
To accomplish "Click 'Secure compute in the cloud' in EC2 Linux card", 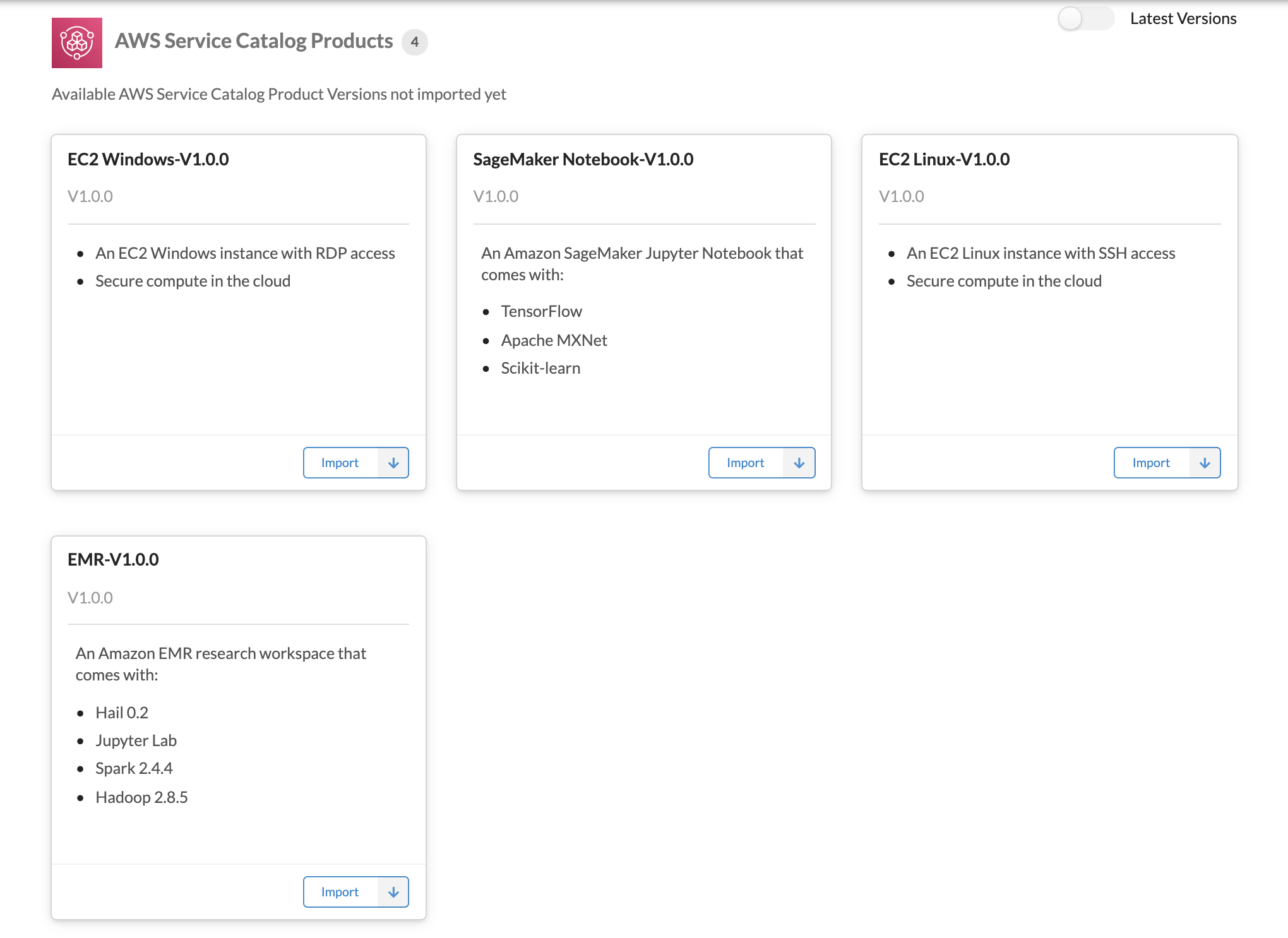I will [1005, 281].
